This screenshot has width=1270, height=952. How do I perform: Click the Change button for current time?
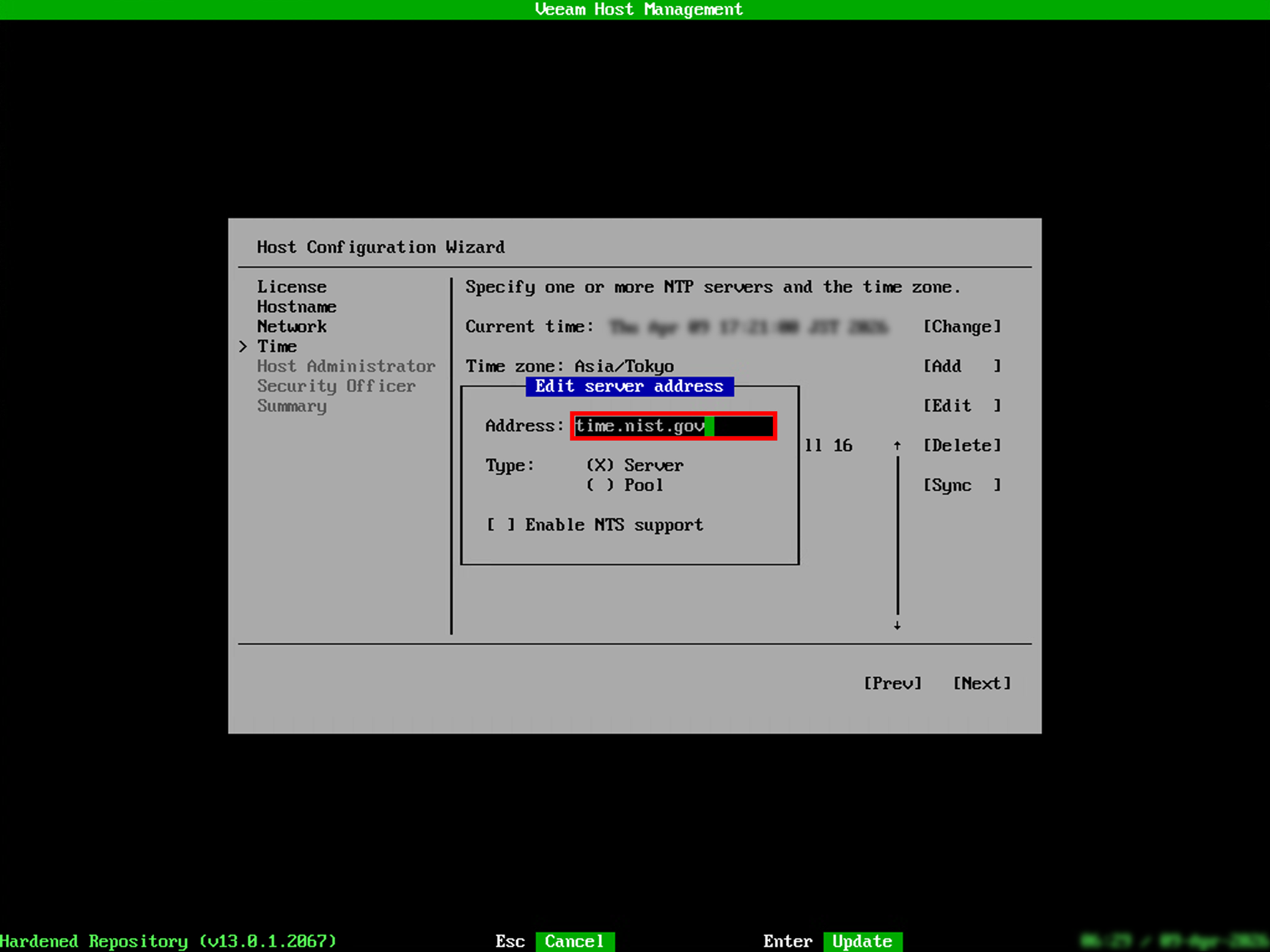(x=963, y=327)
